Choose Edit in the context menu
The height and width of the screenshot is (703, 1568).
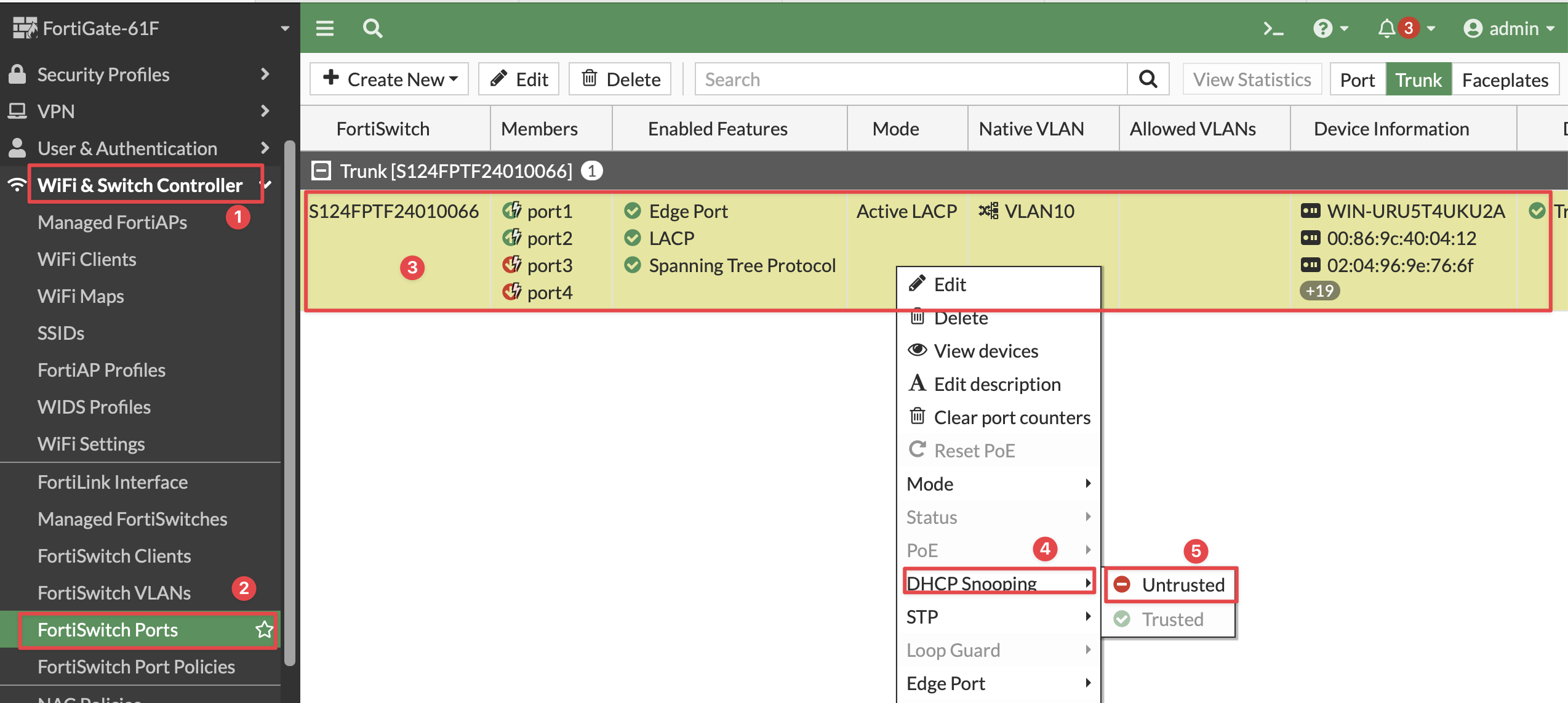(x=998, y=284)
